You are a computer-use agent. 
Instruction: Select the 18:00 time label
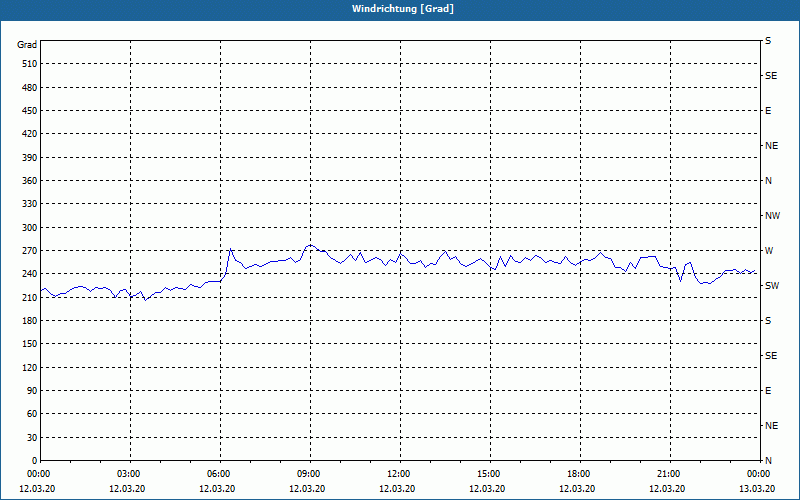click(x=580, y=474)
